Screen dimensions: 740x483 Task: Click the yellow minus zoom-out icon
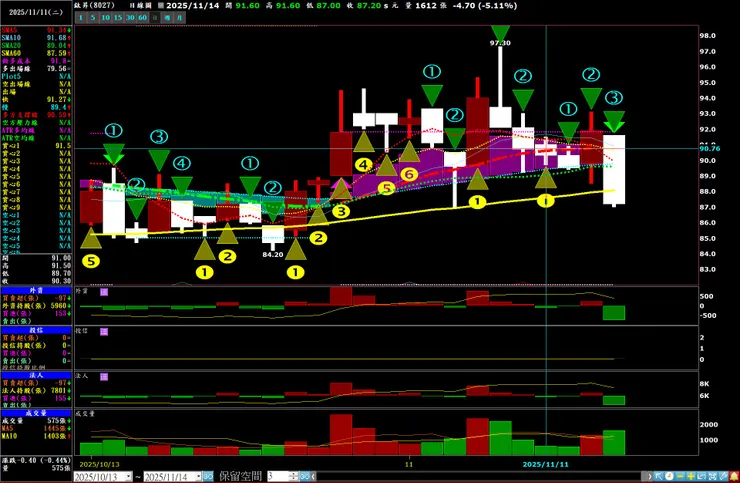[x=680, y=476]
